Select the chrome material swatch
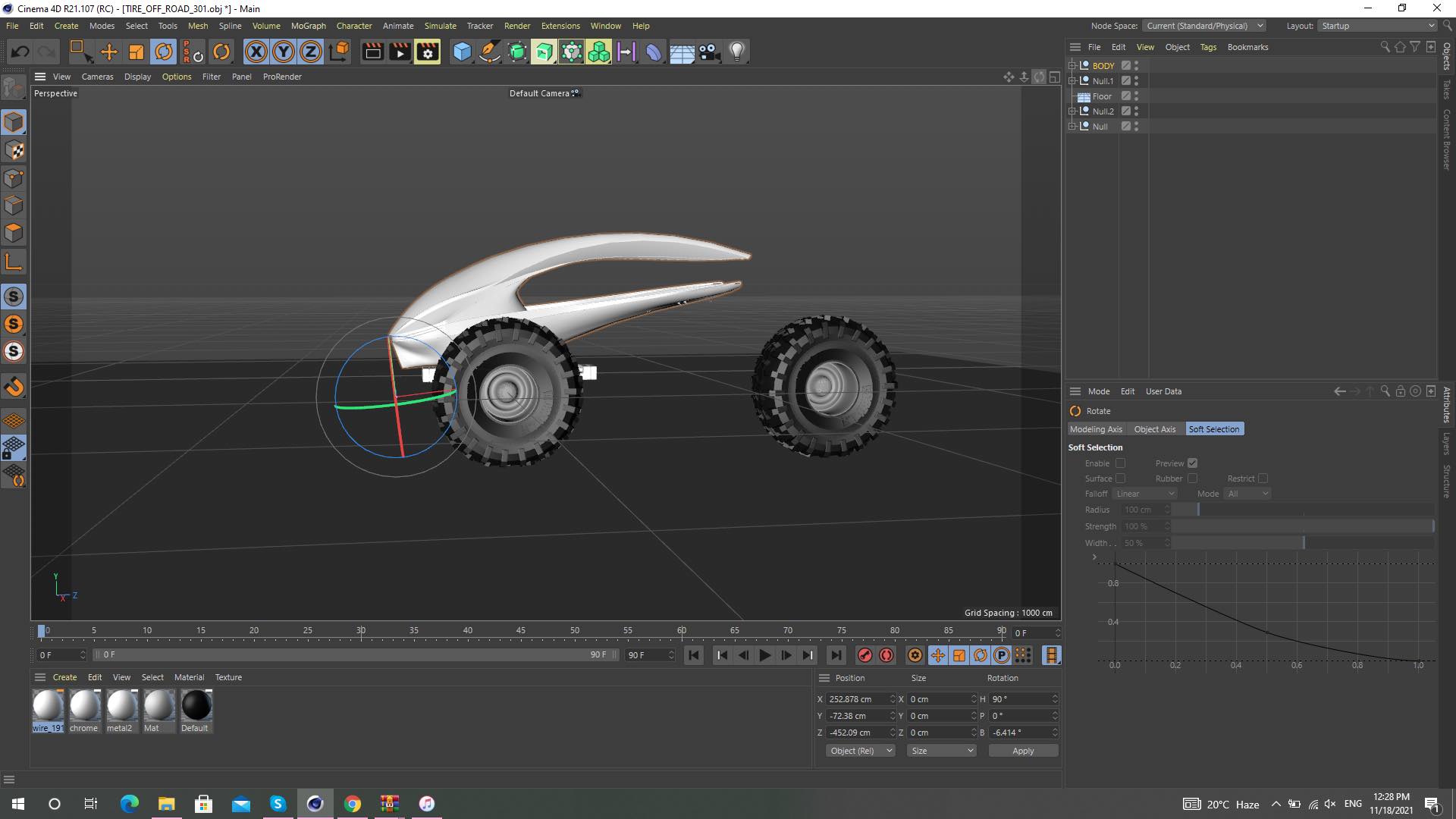Screen dimensions: 1456x819 (x=84, y=711)
